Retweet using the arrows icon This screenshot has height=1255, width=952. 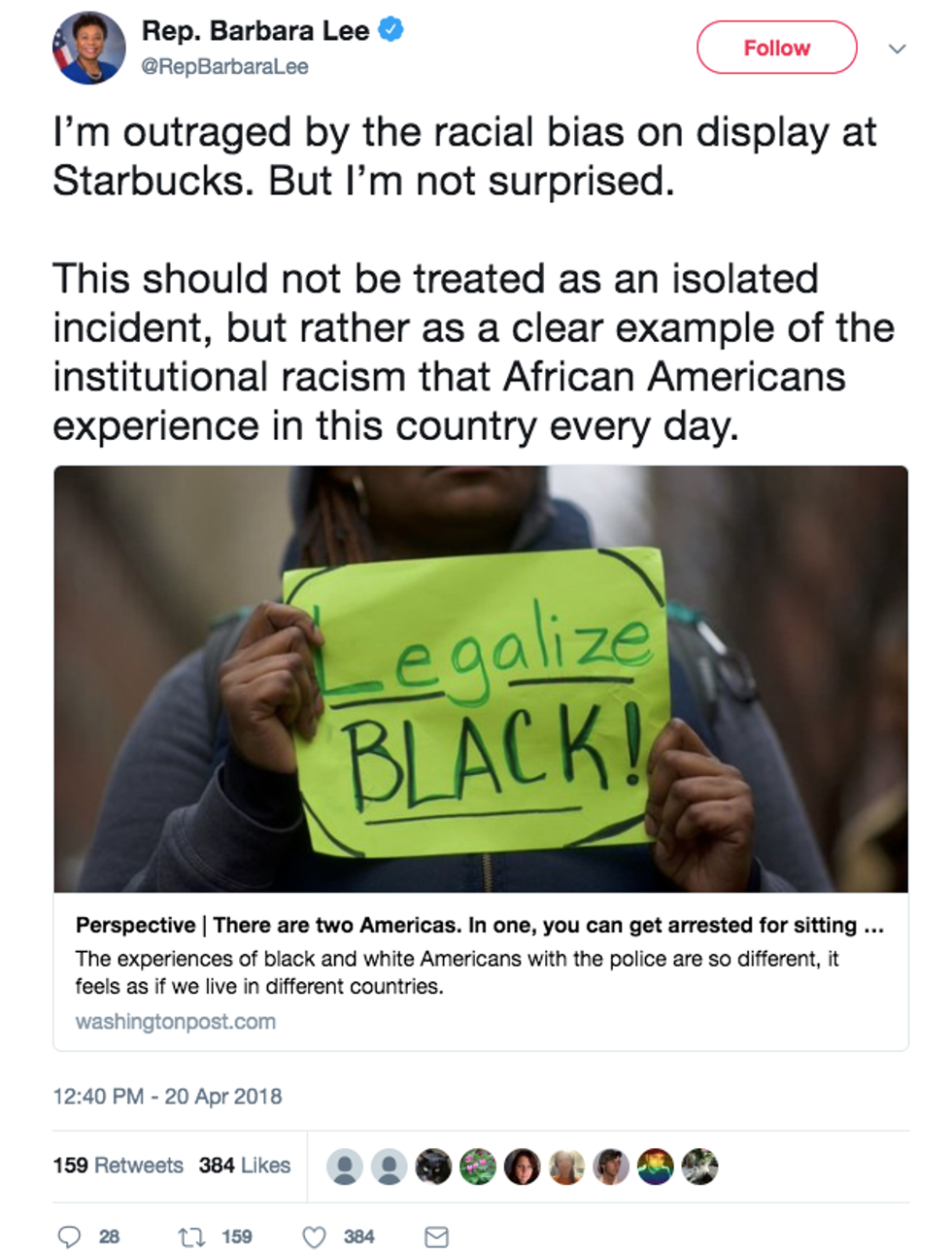click(x=190, y=1237)
